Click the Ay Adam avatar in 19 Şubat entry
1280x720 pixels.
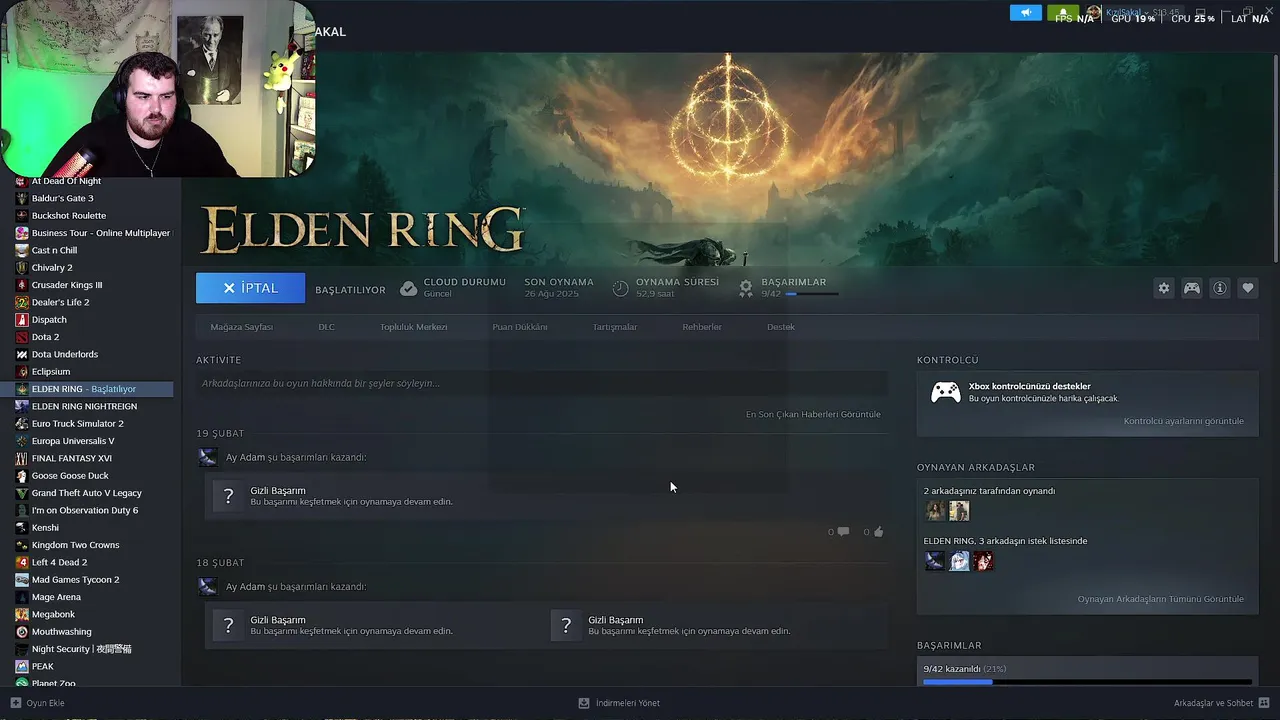click(x=207, y=457)
